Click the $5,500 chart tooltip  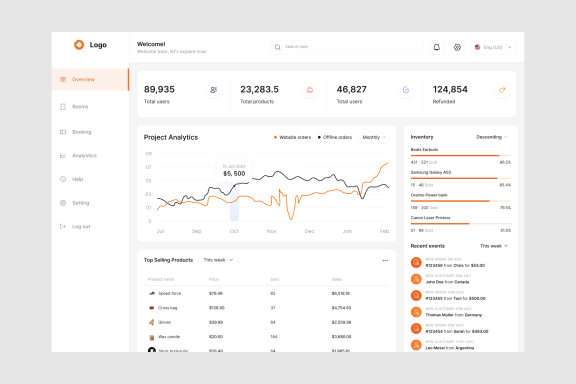point(234,171)
